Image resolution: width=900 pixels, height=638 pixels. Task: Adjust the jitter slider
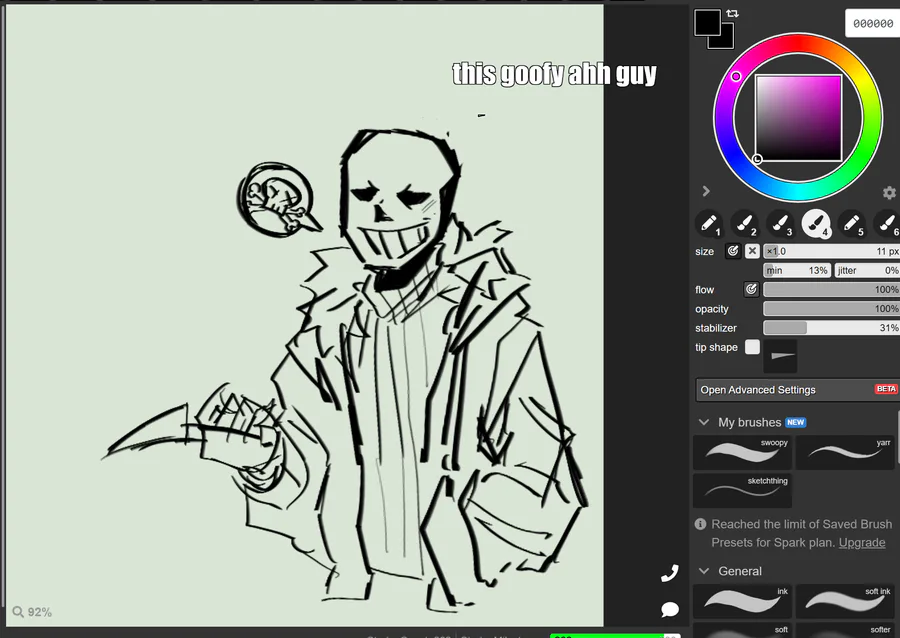[x=867, y=270]
